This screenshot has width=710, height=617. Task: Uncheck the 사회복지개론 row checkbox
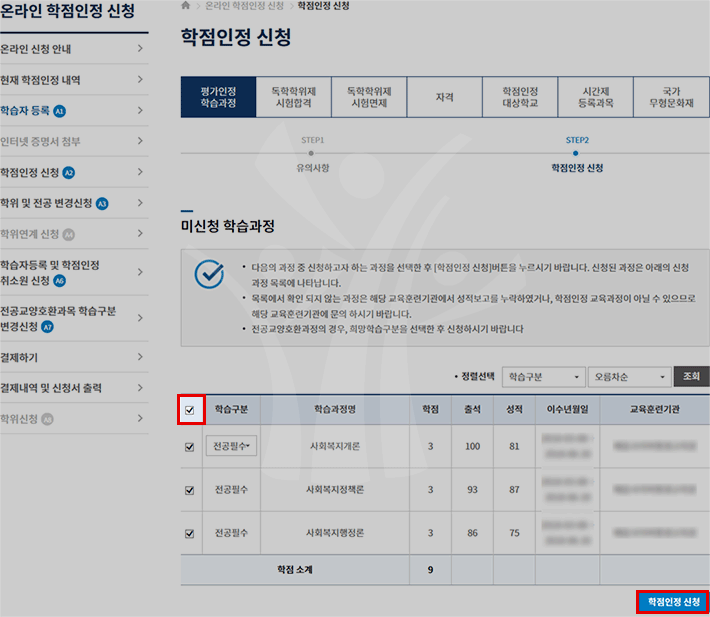point(190,447)
